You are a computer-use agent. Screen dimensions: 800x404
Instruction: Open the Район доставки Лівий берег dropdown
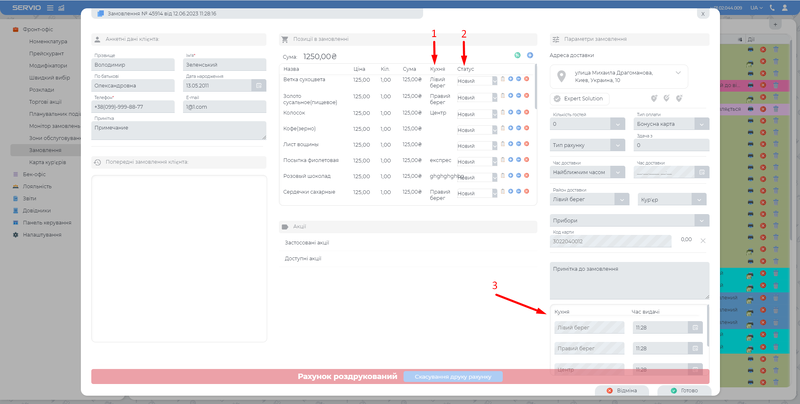(x=622, y=199)
